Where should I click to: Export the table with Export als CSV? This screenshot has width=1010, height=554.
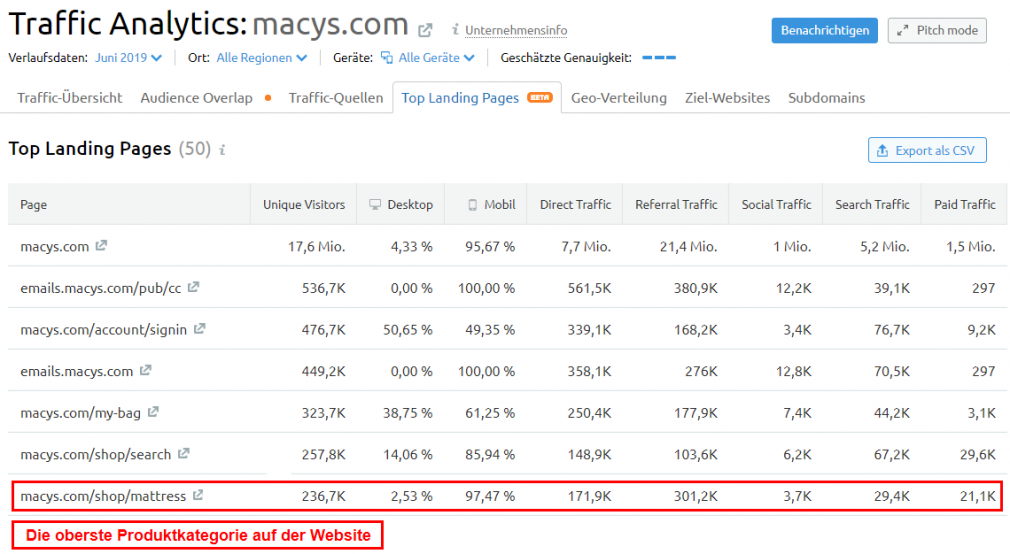point(927,150)
